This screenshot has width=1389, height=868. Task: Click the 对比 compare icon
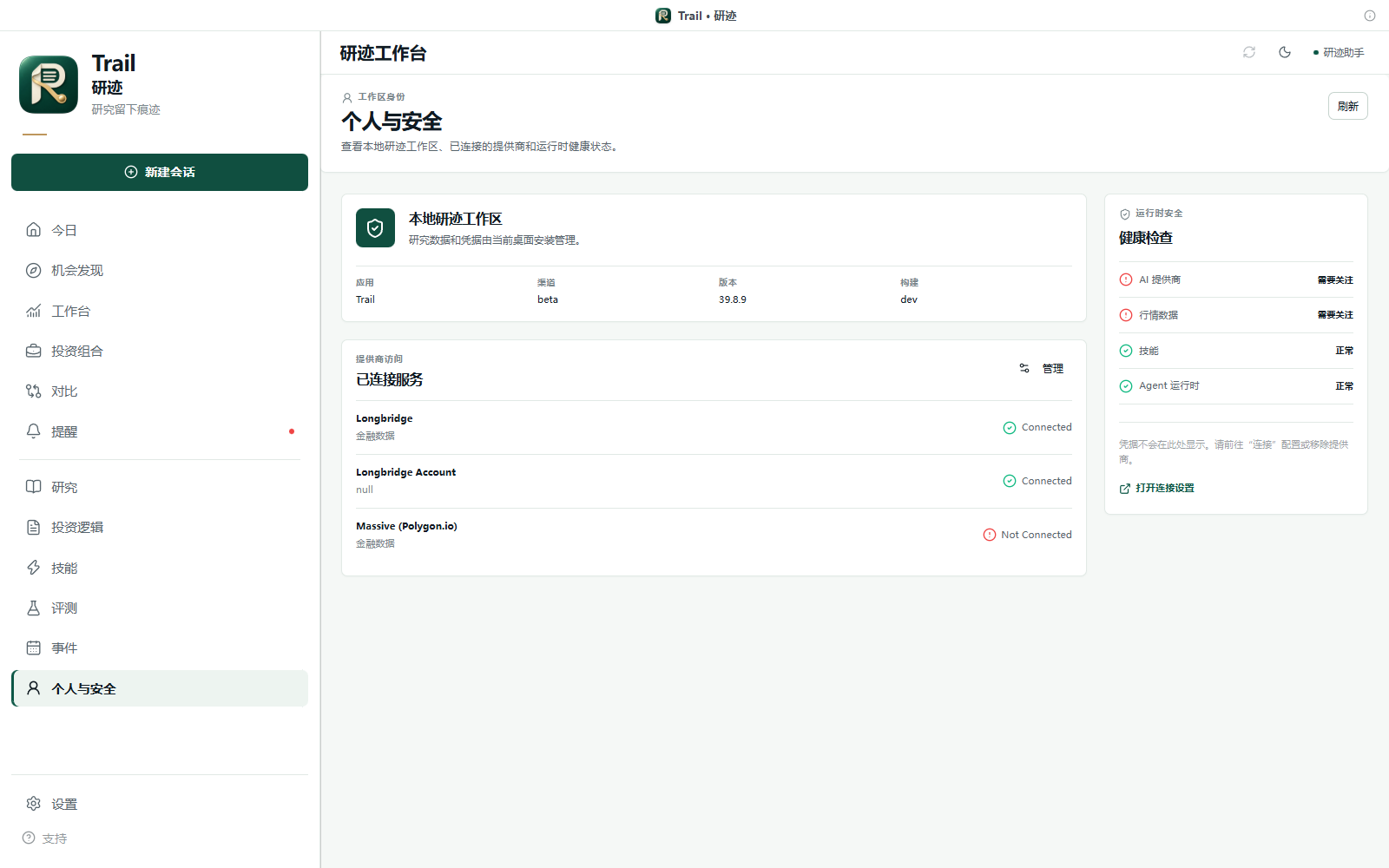click(33, 391)
